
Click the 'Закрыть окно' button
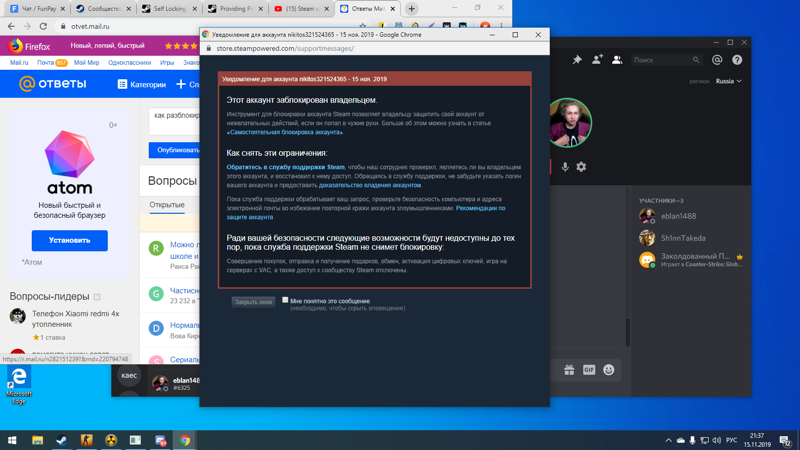(x=253, y=302)
